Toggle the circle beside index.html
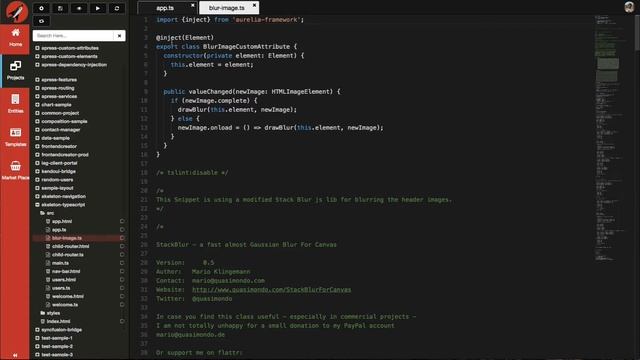Viewport: 640px width, 360px height. click(x=122, y=322)
